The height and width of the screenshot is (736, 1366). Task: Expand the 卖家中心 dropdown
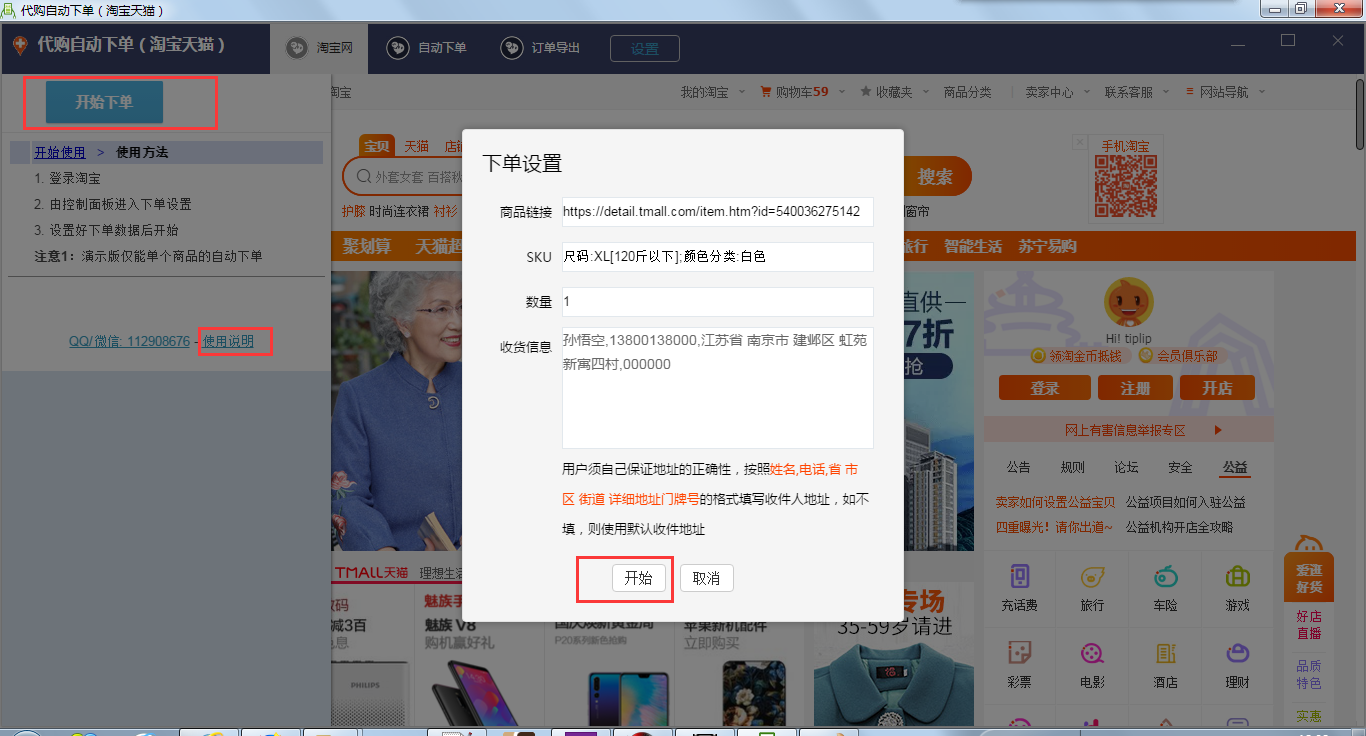click(x=1057, y=92)
